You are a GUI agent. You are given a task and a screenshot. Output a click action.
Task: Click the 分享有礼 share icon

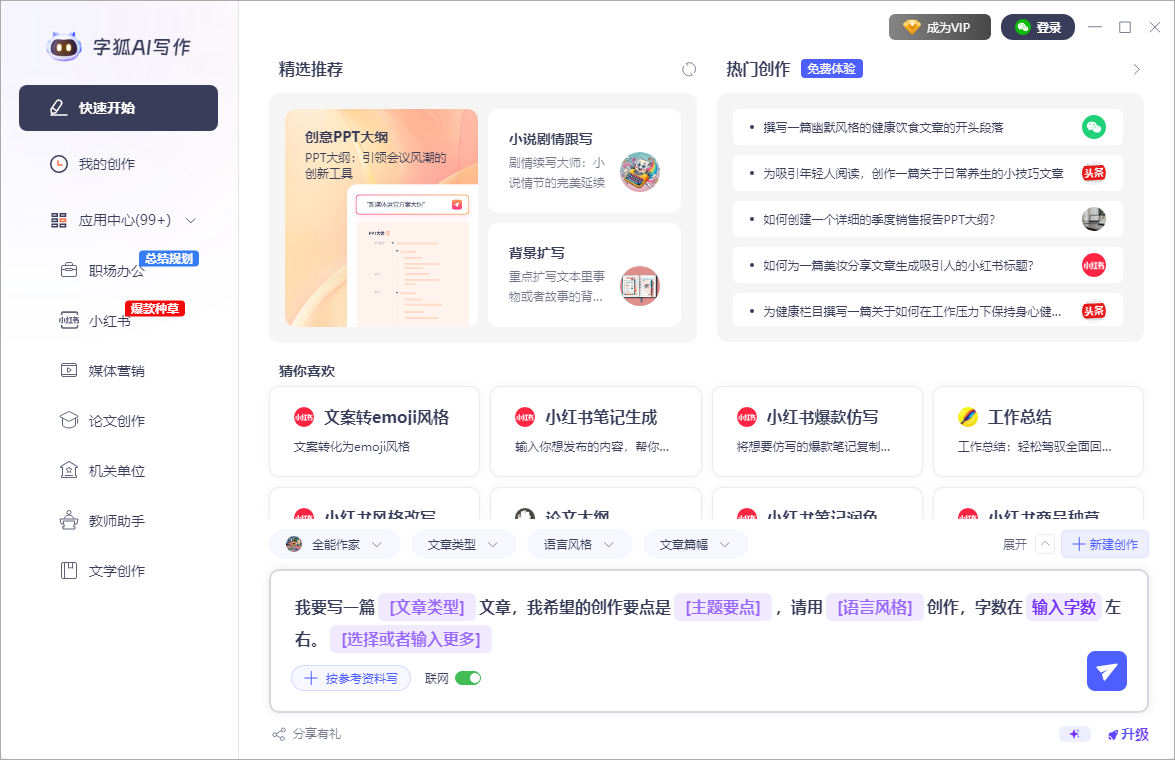coord(279,735)
